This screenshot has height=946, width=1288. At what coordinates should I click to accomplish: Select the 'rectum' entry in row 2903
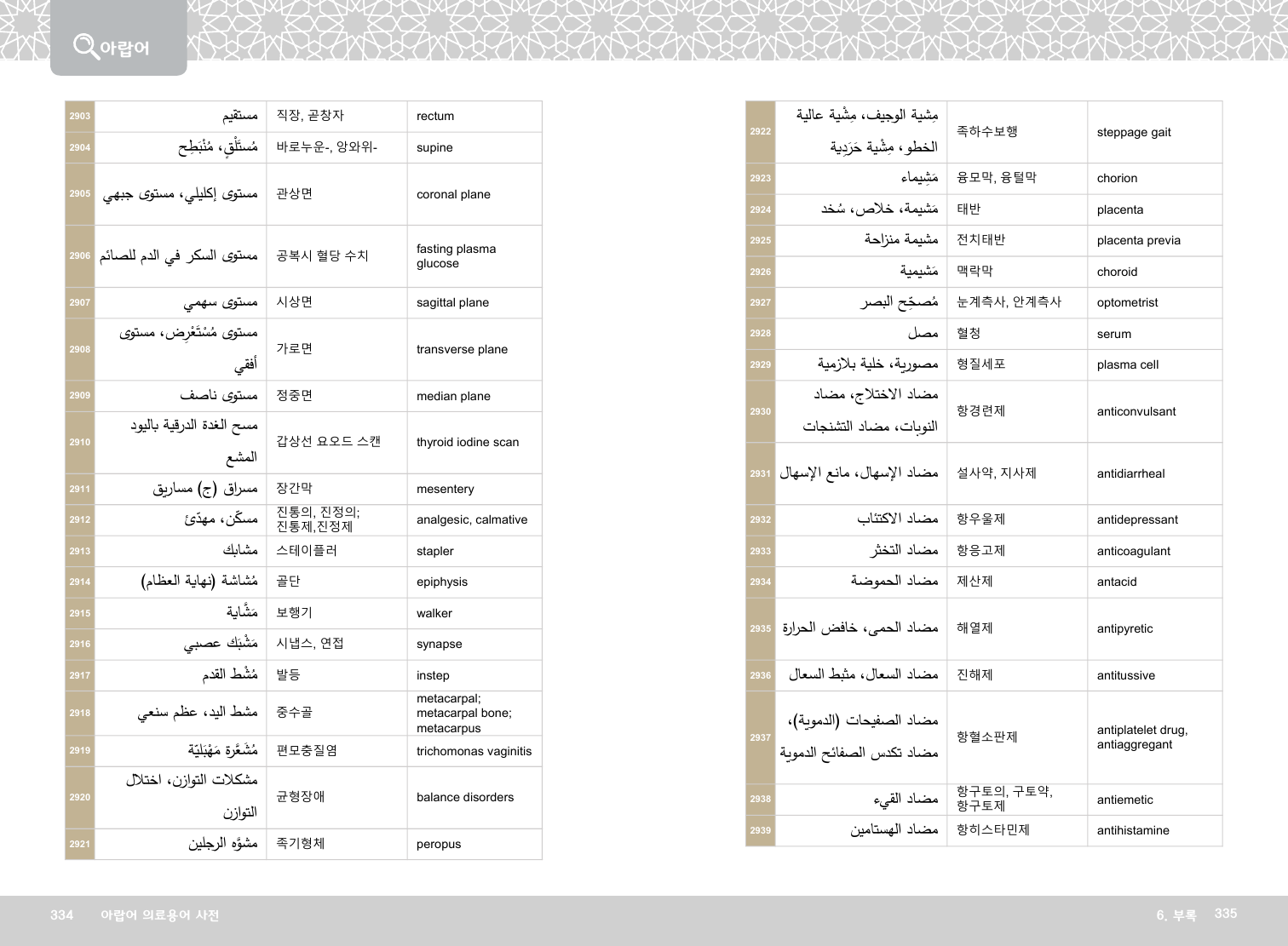435,116
